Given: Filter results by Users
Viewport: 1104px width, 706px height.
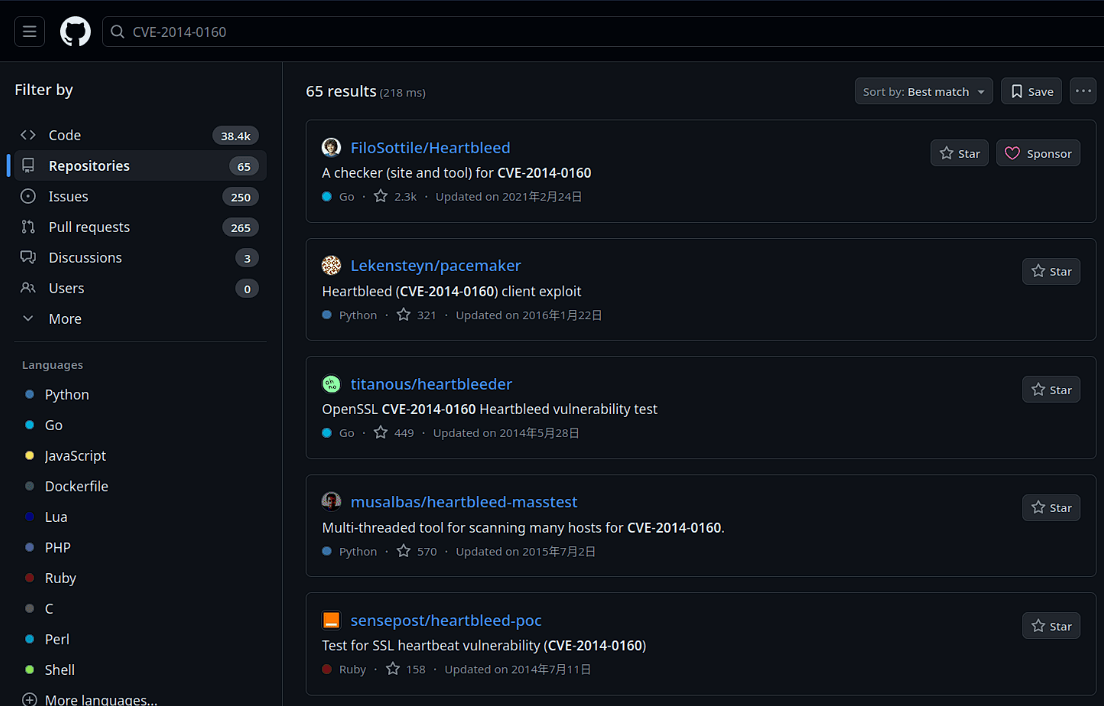Looking at the screenshot, I should (x=140, y=289).
